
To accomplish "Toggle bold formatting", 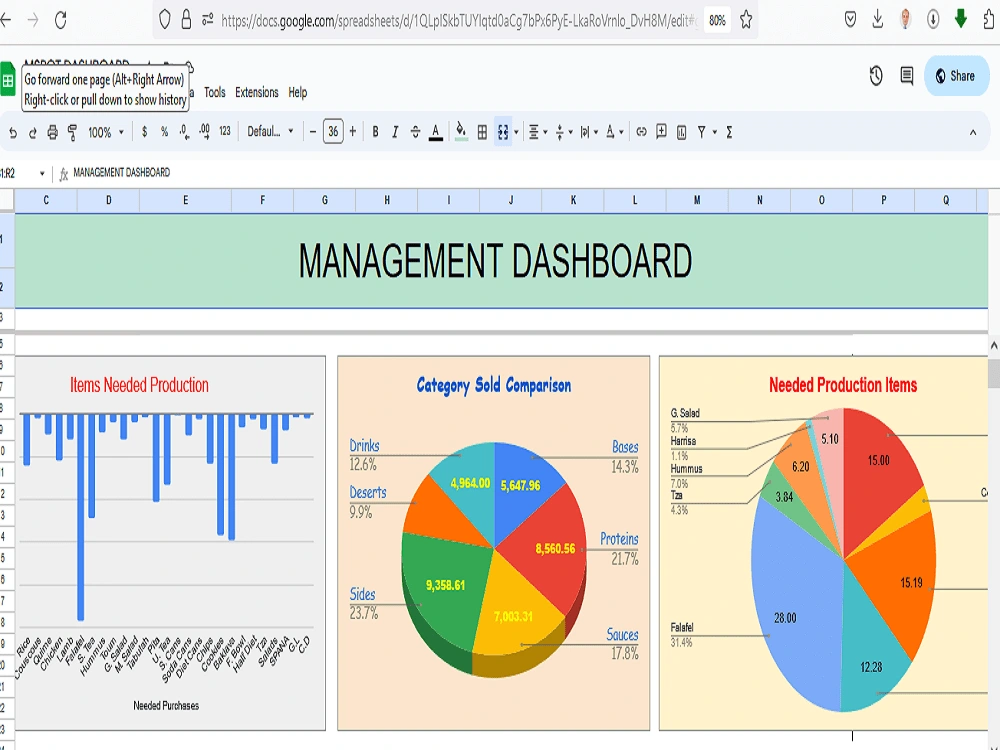I will click(375, 131).
